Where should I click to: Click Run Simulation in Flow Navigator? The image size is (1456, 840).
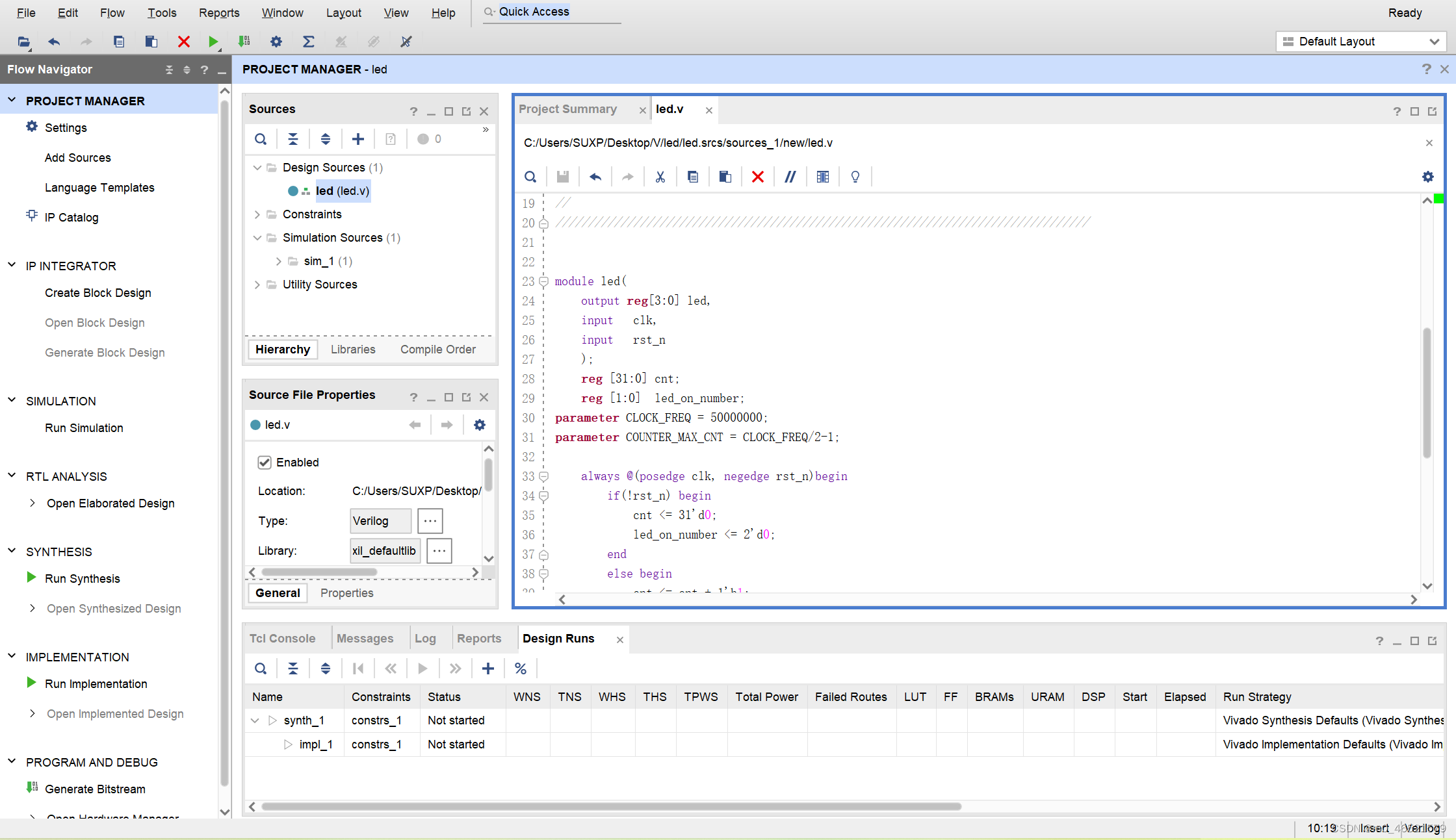coord(84,428)
